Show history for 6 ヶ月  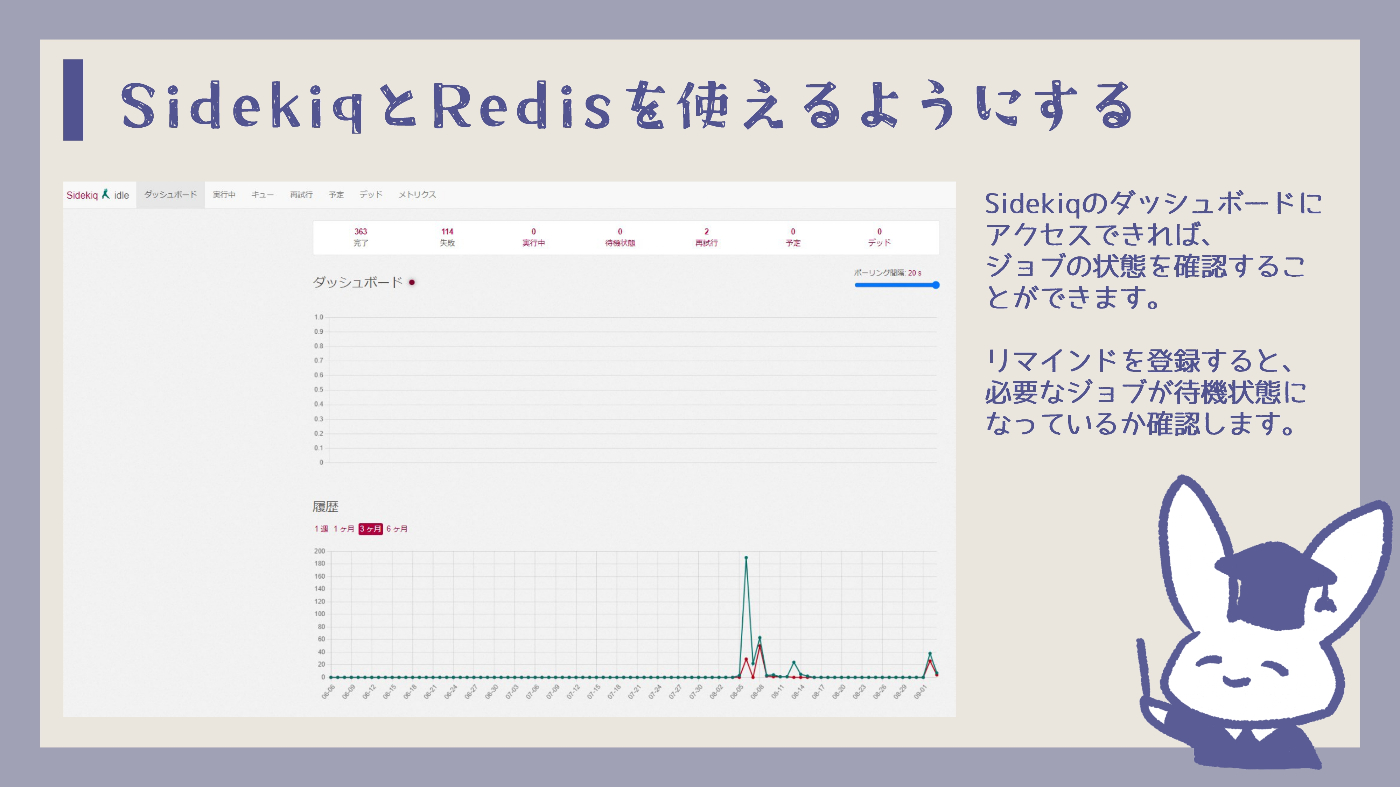tap(397, 529)
